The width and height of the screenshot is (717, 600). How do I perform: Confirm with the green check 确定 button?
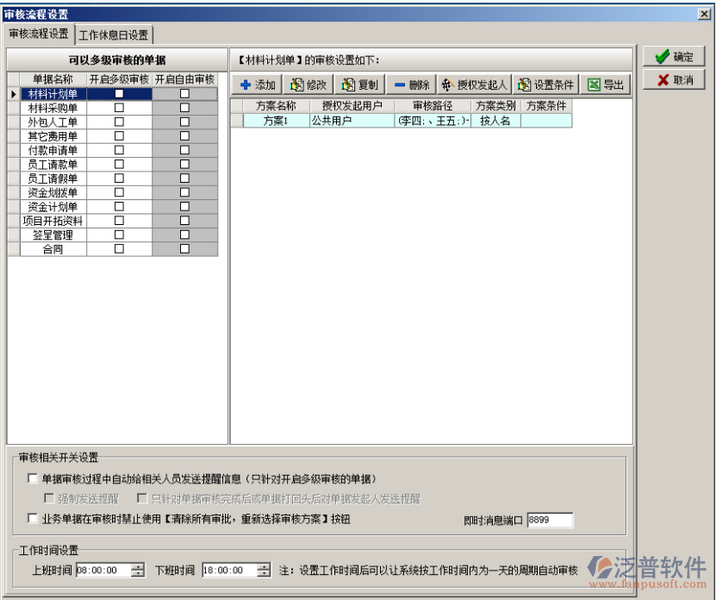coord(674,57)
